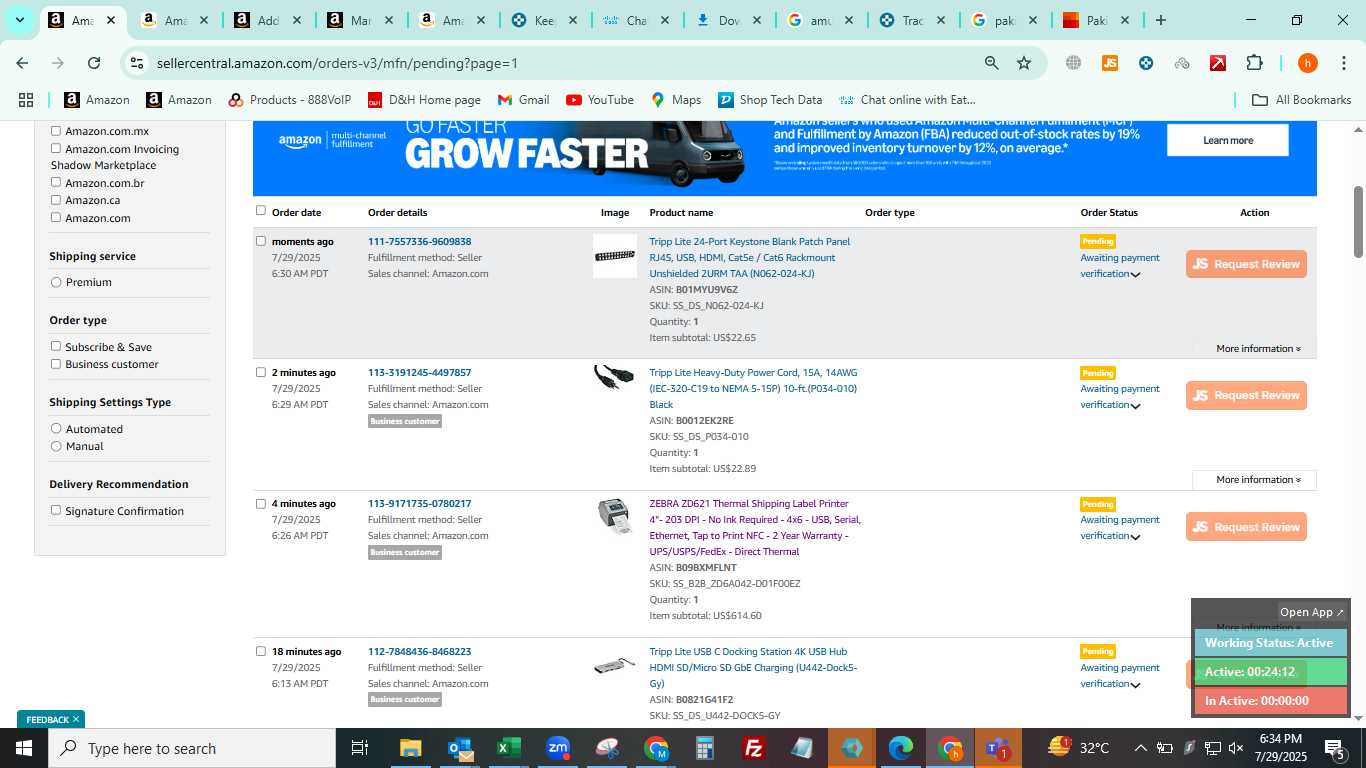Open Zoom from the taskbar
This screenshot has width=1366, height=768.
[x=558, y=748]
